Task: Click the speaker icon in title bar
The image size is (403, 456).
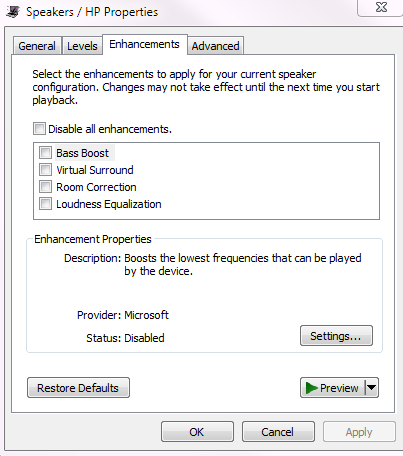Action: 13,12
